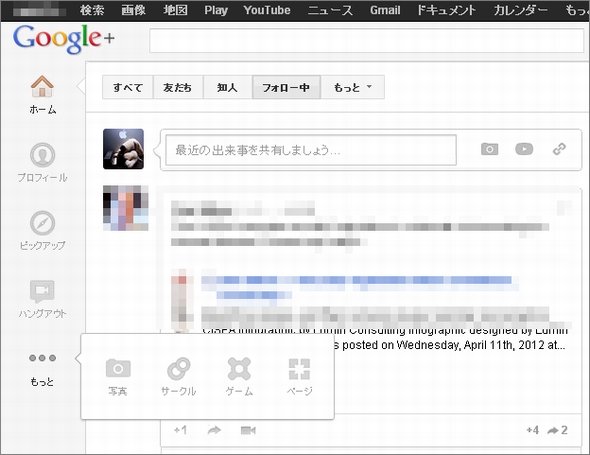Click the もっと three-dots sidebar icon

pyautogui.click(x=42, y=358)
